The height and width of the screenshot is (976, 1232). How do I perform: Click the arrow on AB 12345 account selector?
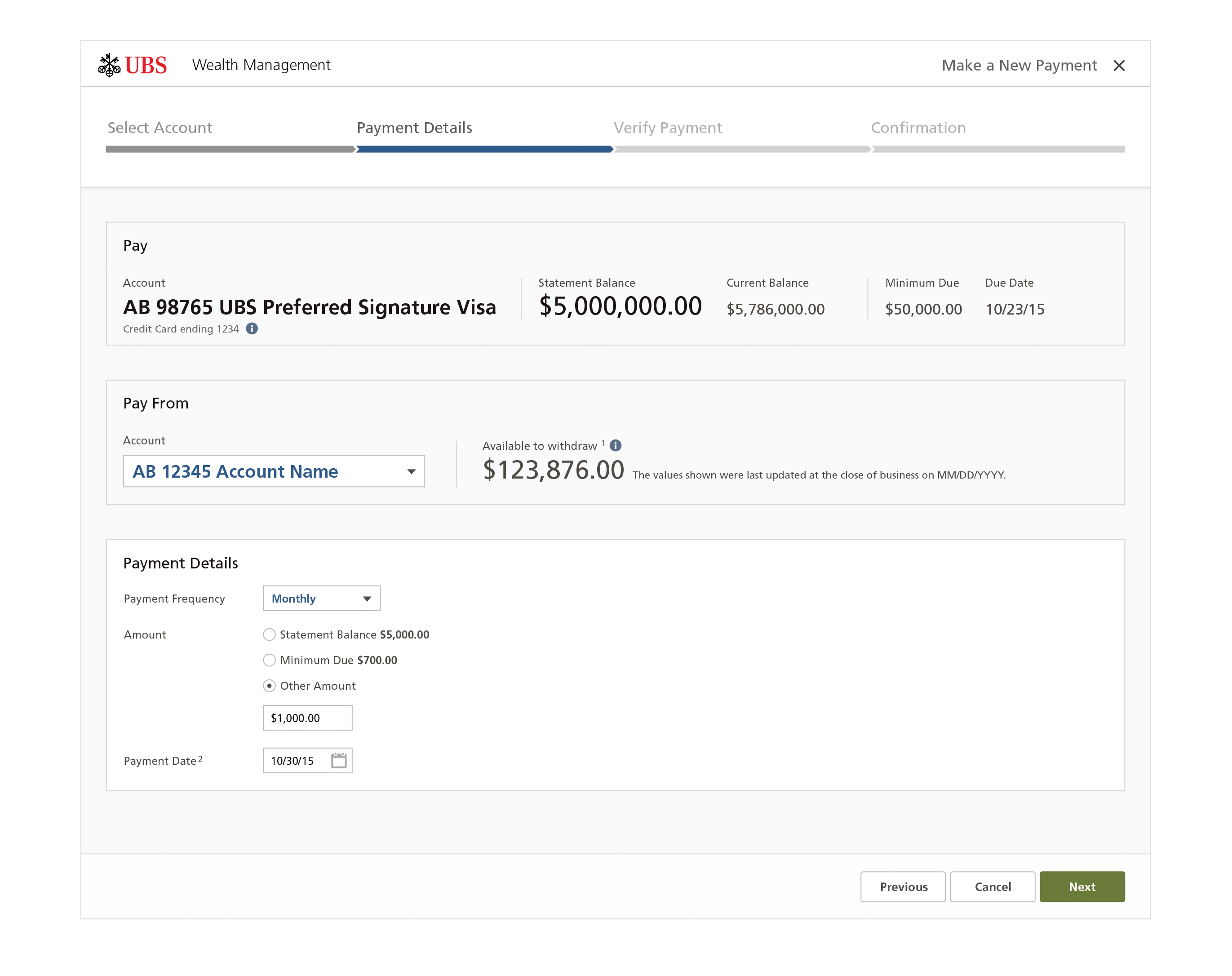tap(411, 471)
